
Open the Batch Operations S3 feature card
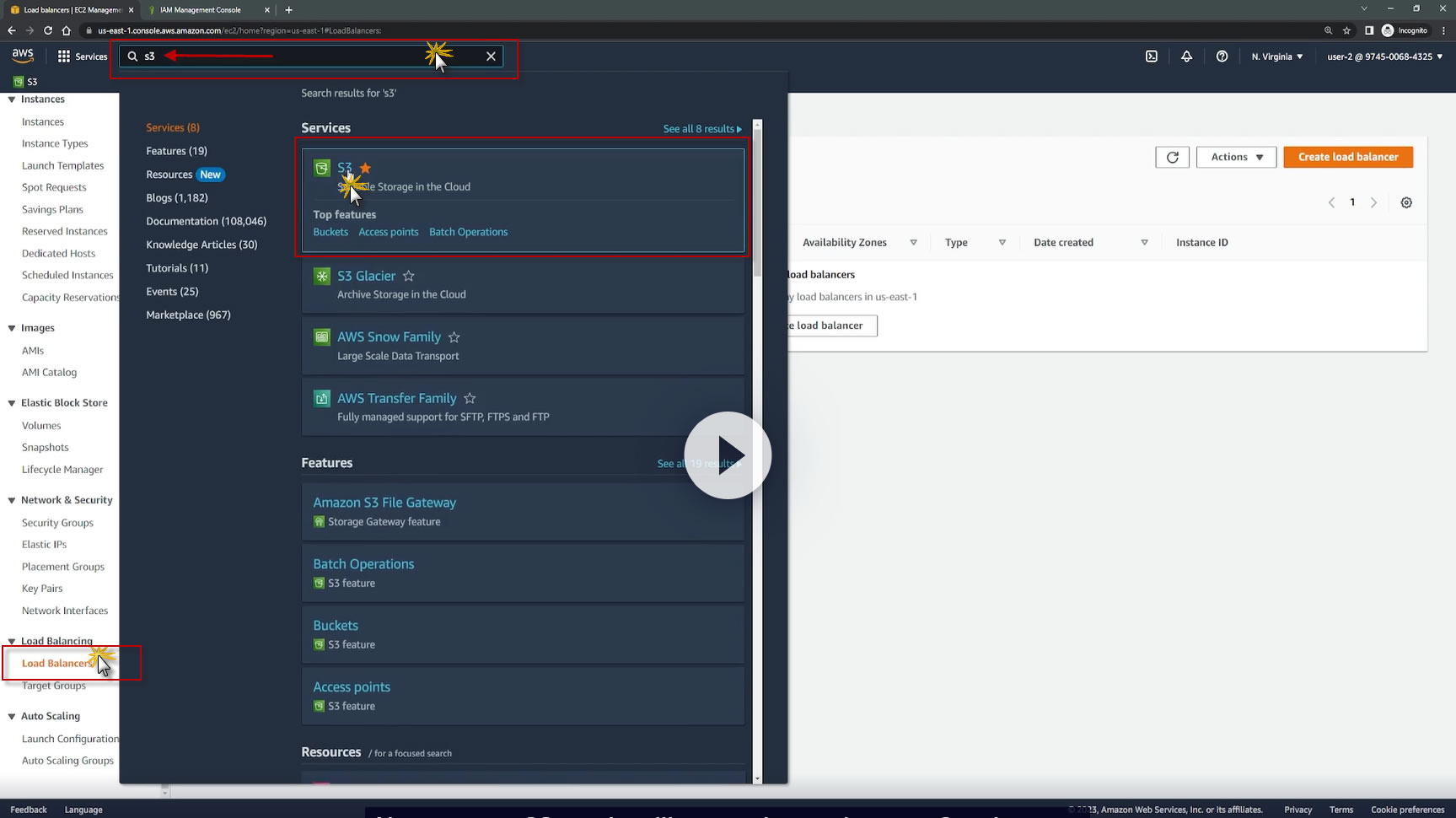(523, 573)
